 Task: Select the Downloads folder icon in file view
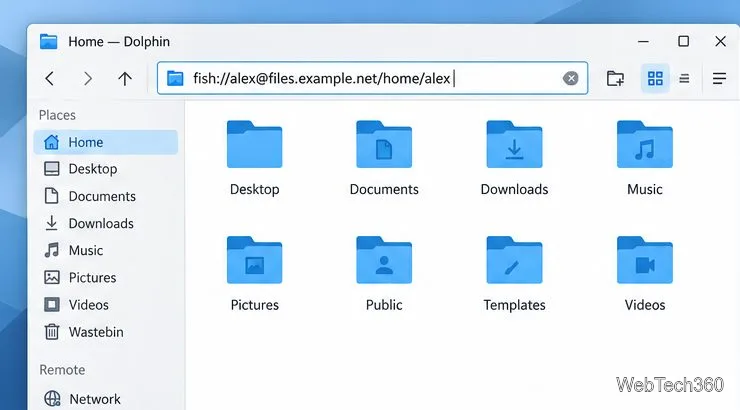514,144
